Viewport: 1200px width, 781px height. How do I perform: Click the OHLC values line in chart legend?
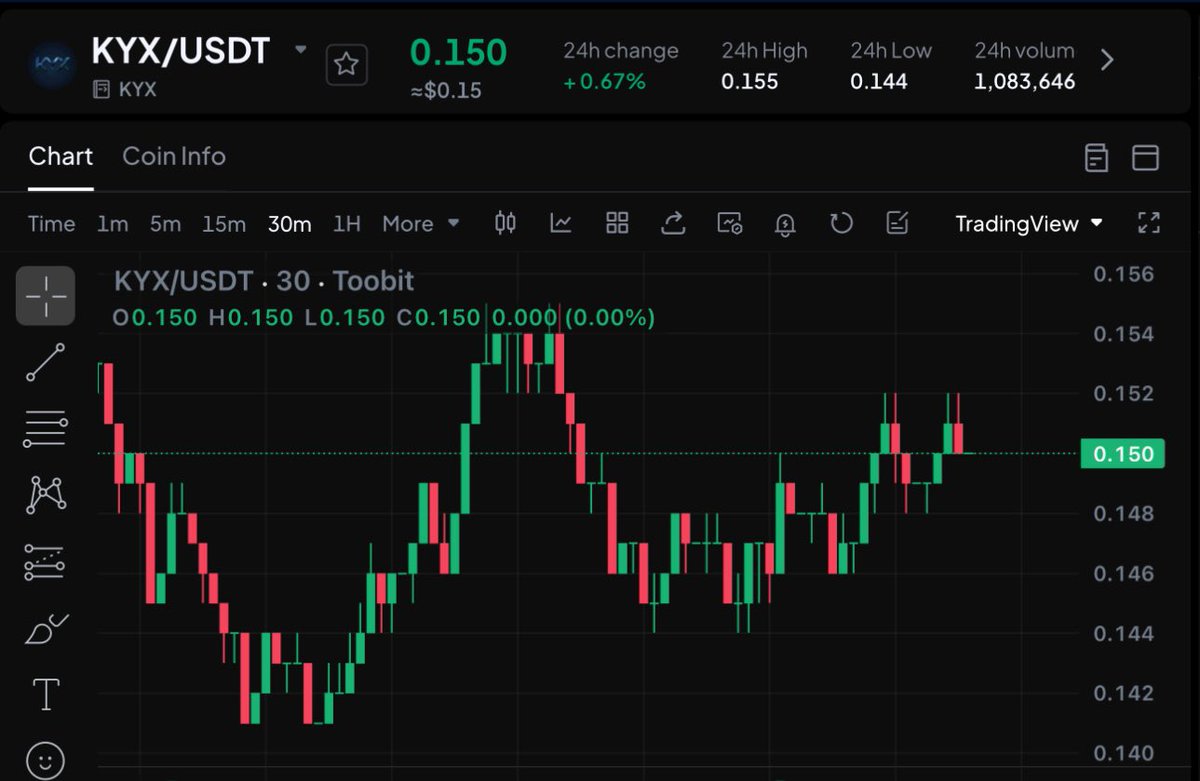tap(384, 318)
